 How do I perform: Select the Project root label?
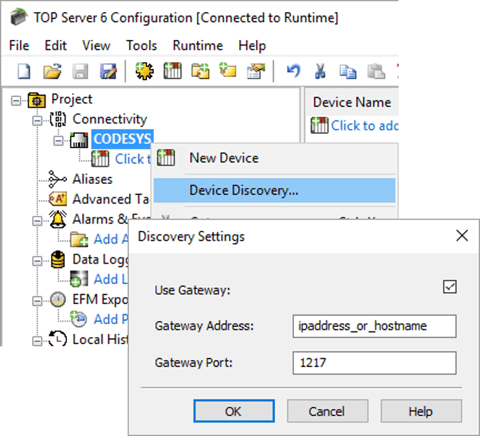pos(72,99)
